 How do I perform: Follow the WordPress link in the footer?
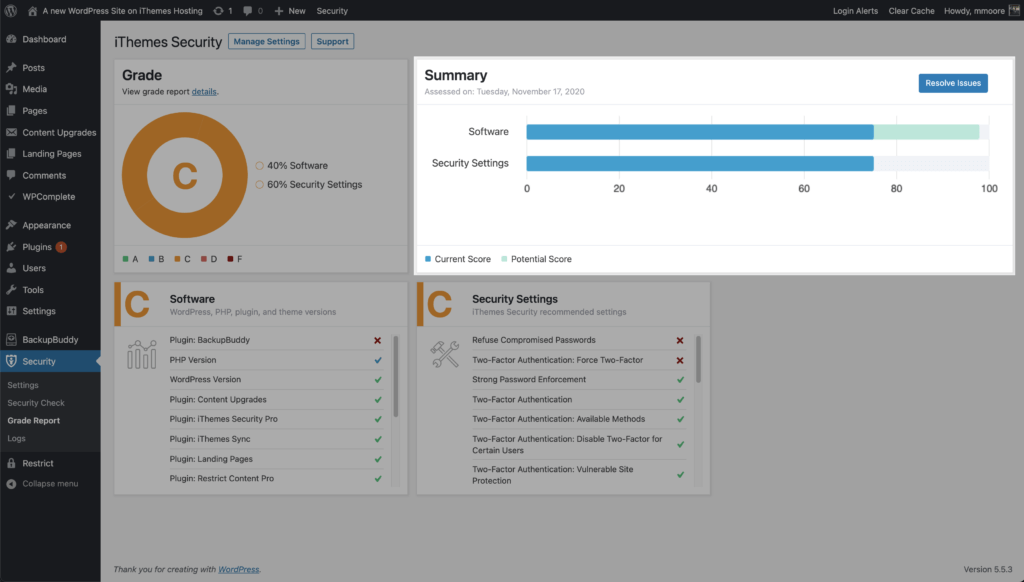238,570
